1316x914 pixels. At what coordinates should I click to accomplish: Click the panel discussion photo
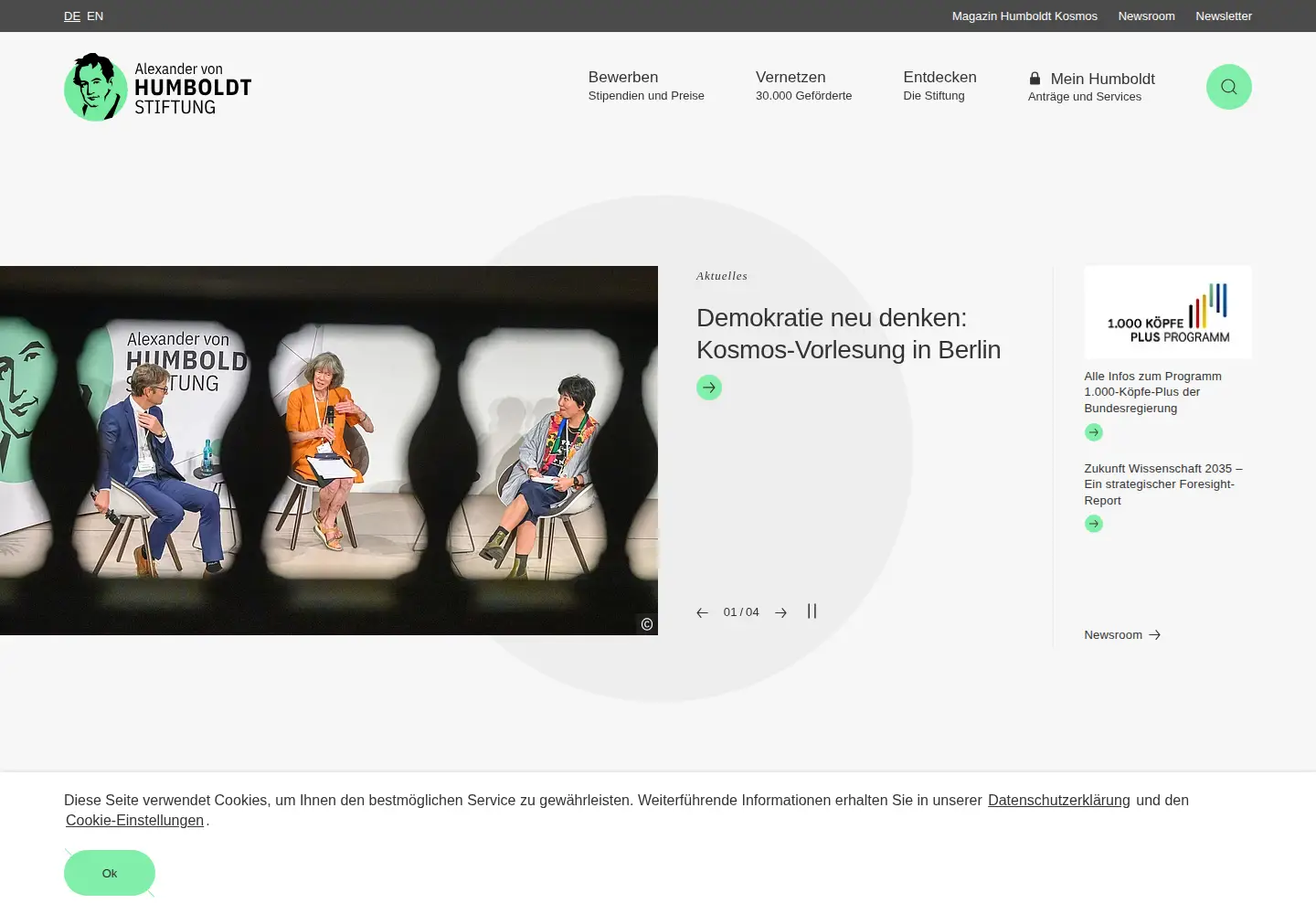[x=329, y=451]
